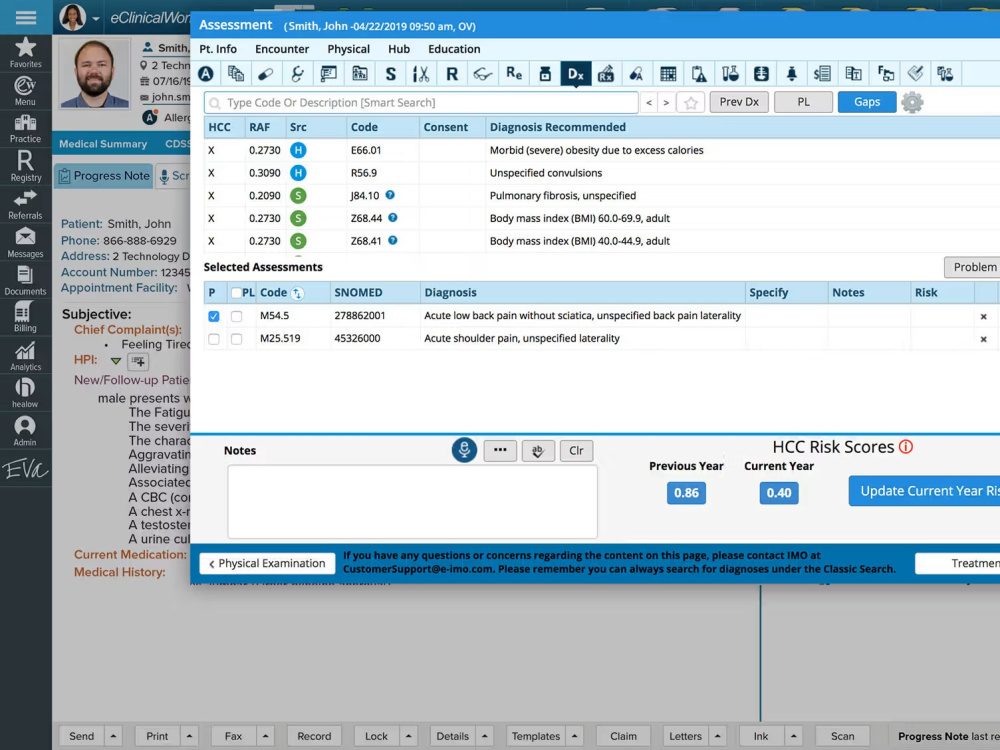
Task: Open the Encounter menu
Action: (x=282, y=49)
